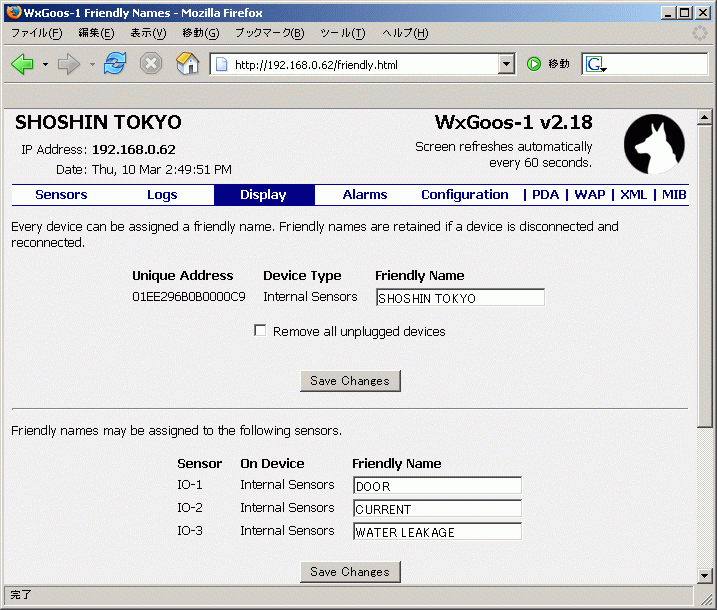Click the SHOSHIN TOKYO page heading
Screen dimensions: 717x610
(98, 123)
